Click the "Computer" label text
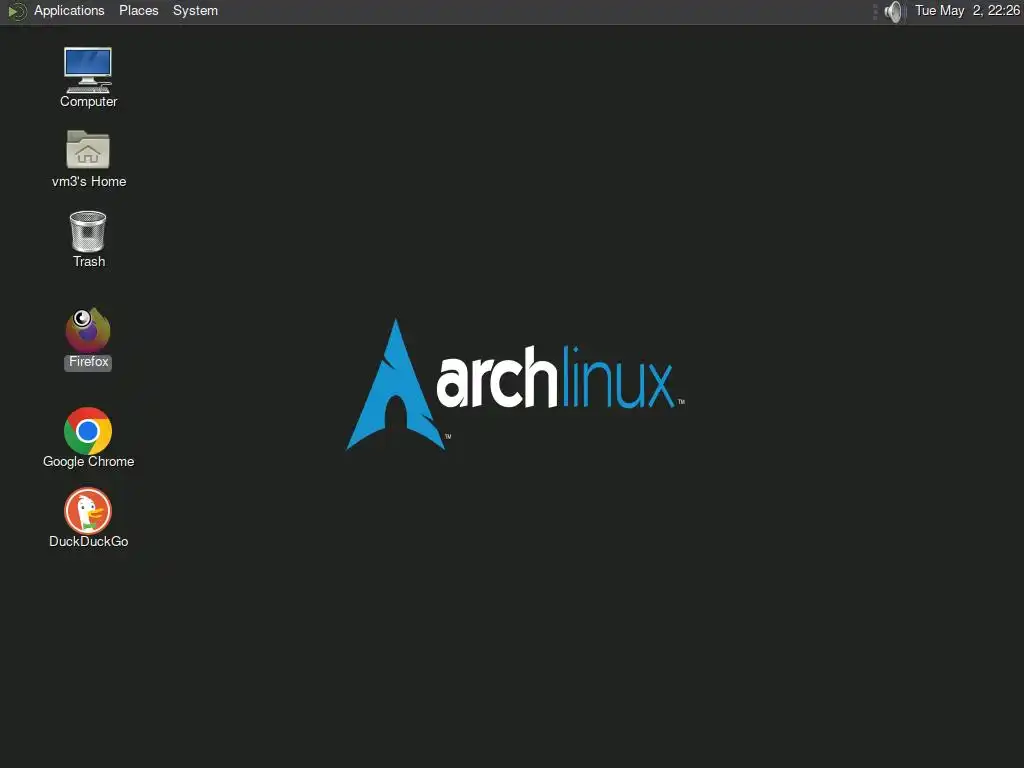The height and width of the screenshot is (768, 1024). pyautogui.click(x=89, y=102)
